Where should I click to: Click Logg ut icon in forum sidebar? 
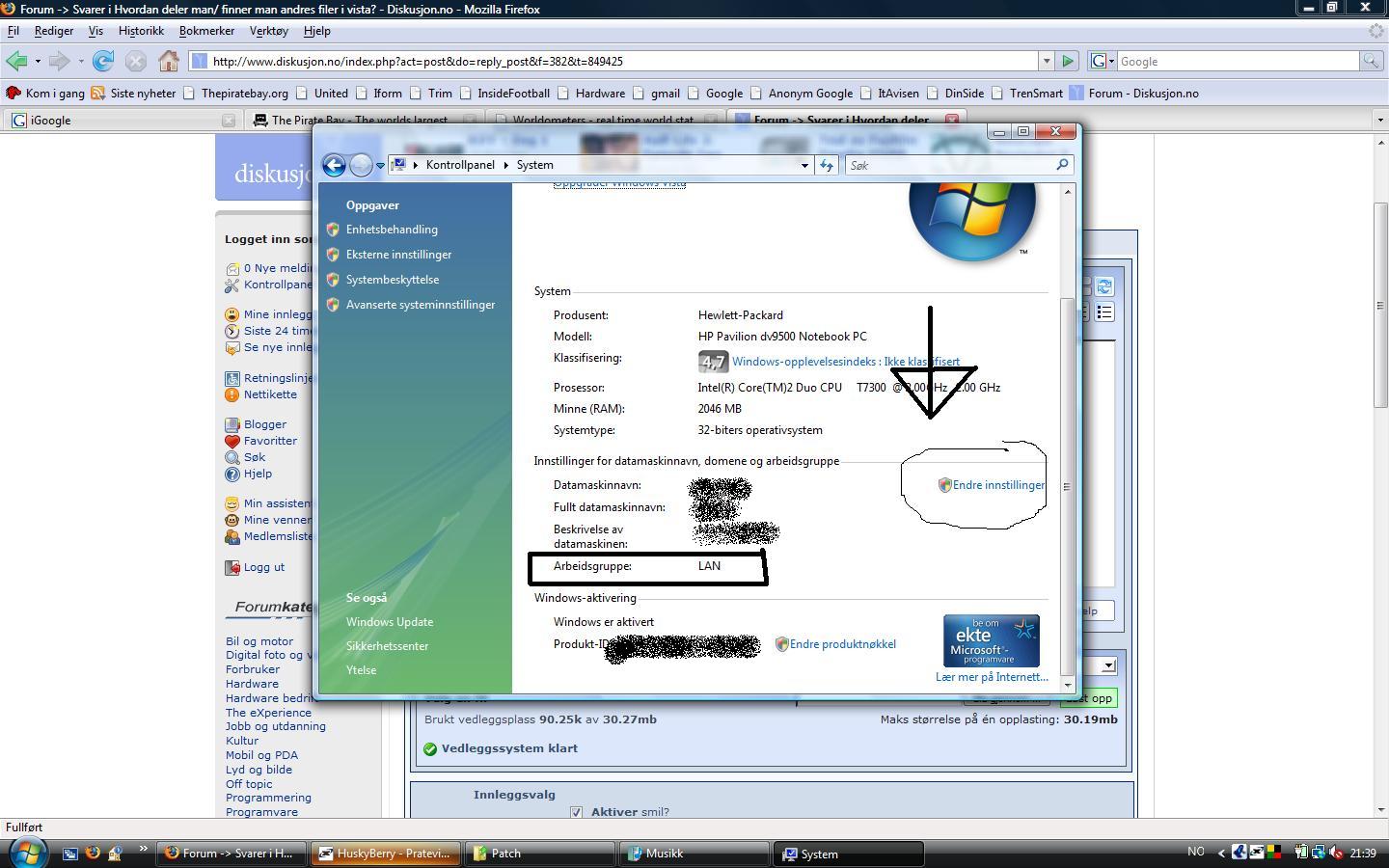[231, 567]
